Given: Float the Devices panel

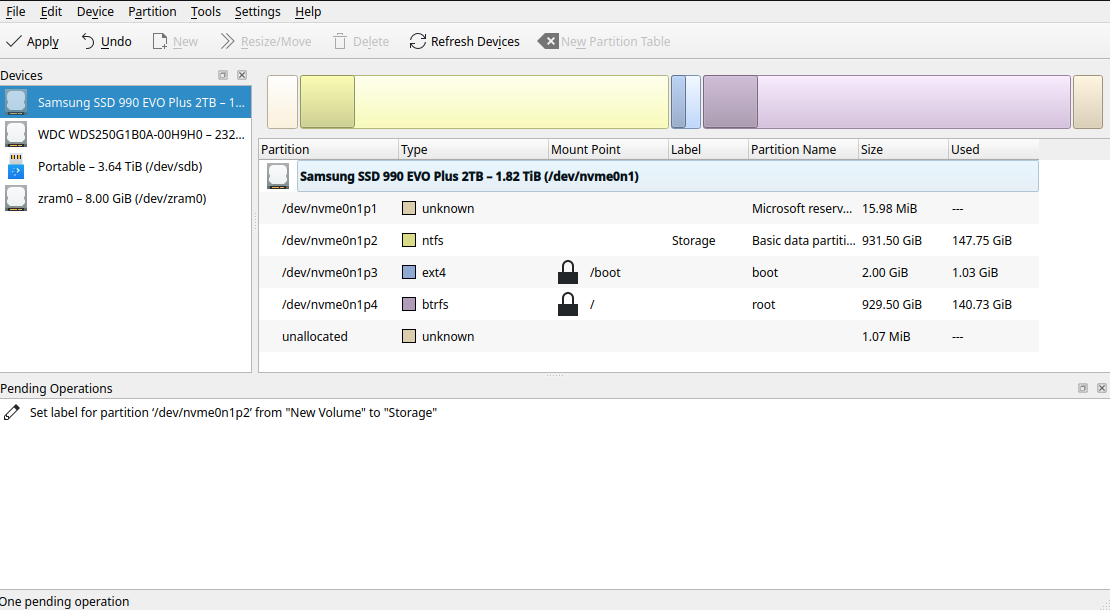Looking at the screenshot, I should tap(223, 75).
